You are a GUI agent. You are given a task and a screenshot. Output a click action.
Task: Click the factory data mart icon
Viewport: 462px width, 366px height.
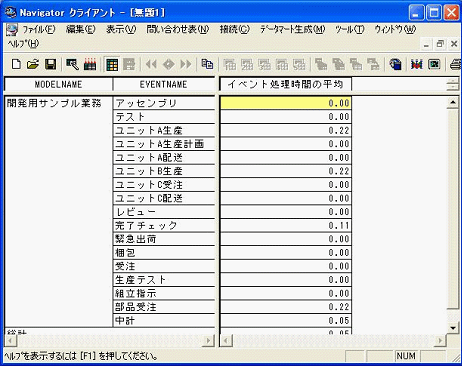pyautogui.click(x=90, y=64)
